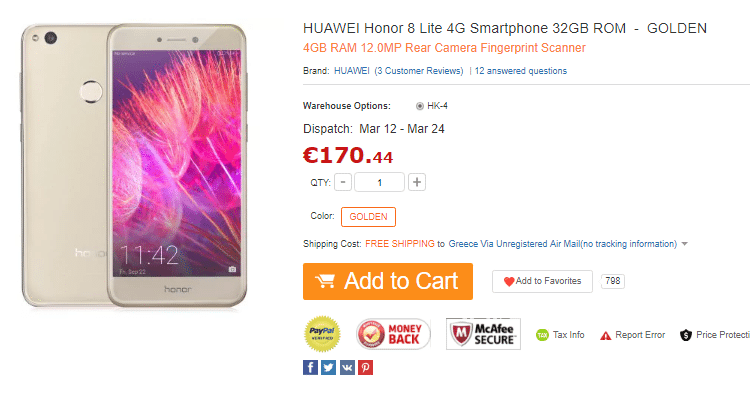Add the phone to cart
Image resolution: width=750 pixels, height=419 pixels.
tap(388, 281)
